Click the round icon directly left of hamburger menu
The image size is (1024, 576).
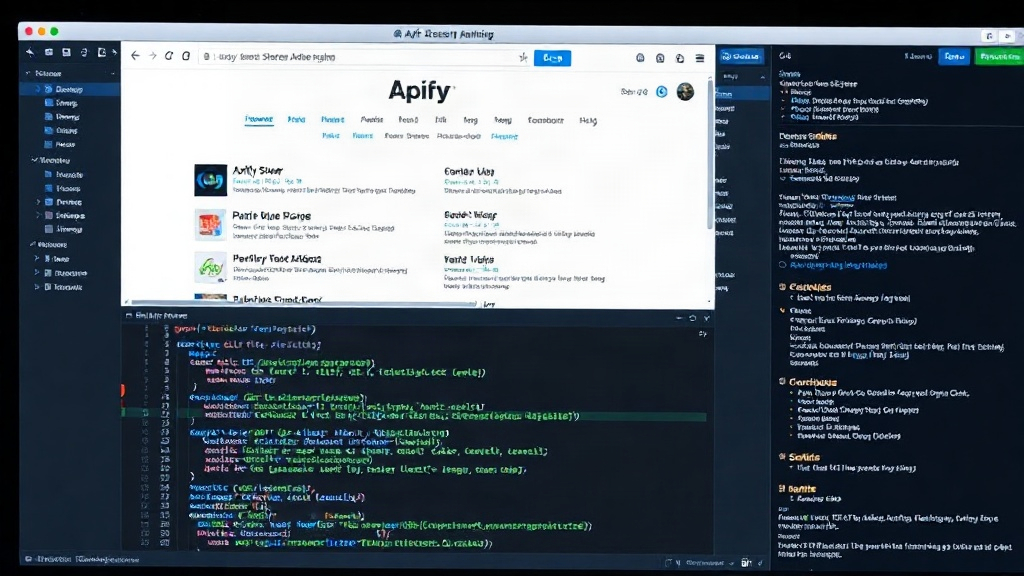pyautogui.click(x=680, y=58)
